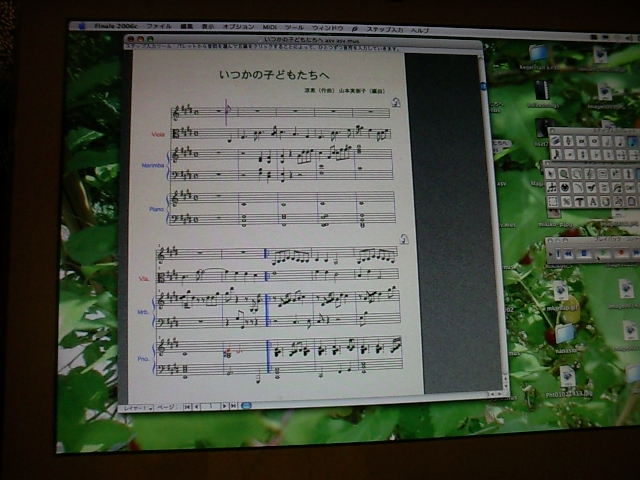640x480 pixels.
Task: Jump to the first page with the arrow button
Action: (187, 407)
